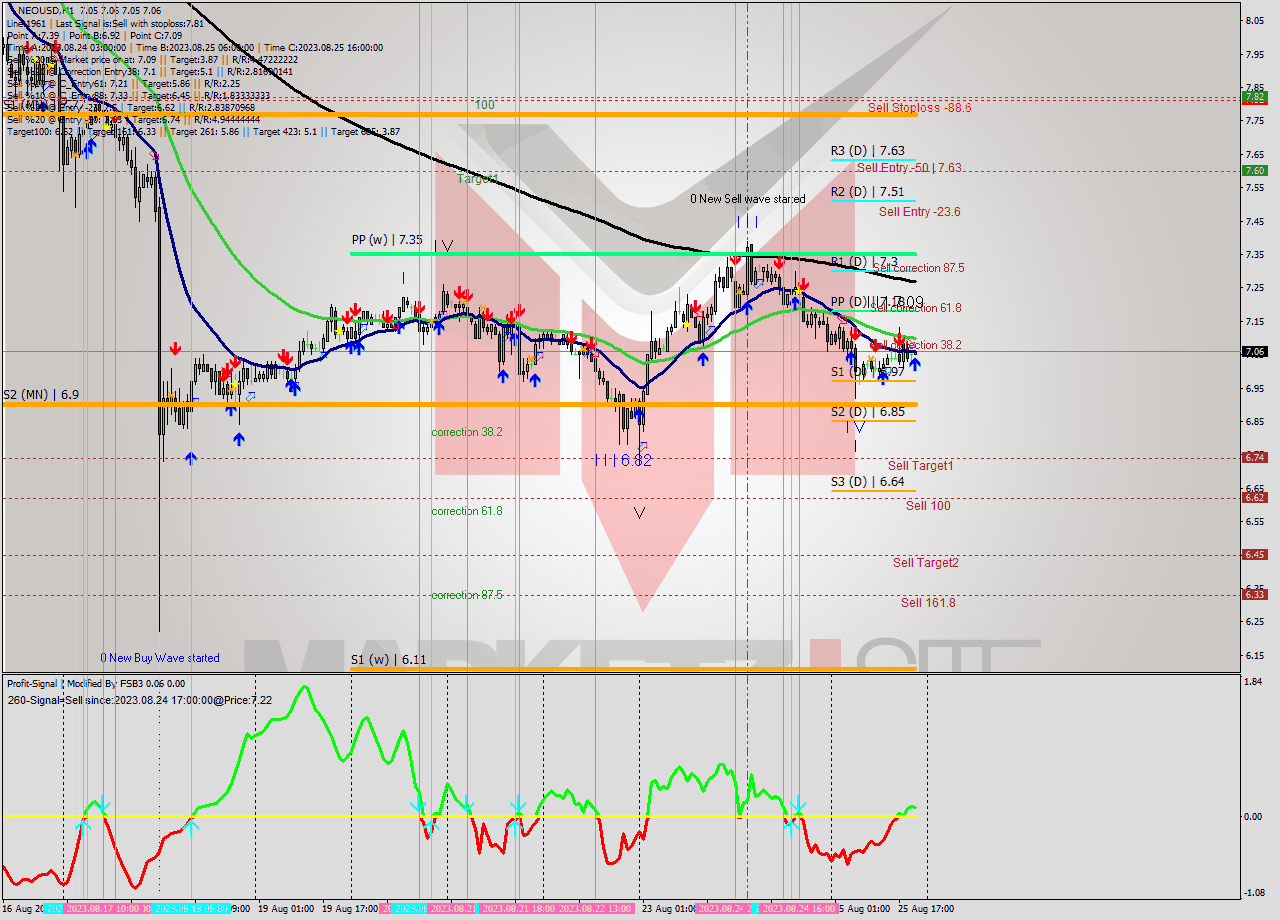1280x920 pixels.
Task: Click the 6.33 price tag on axis
Action: pos(1254,594)
